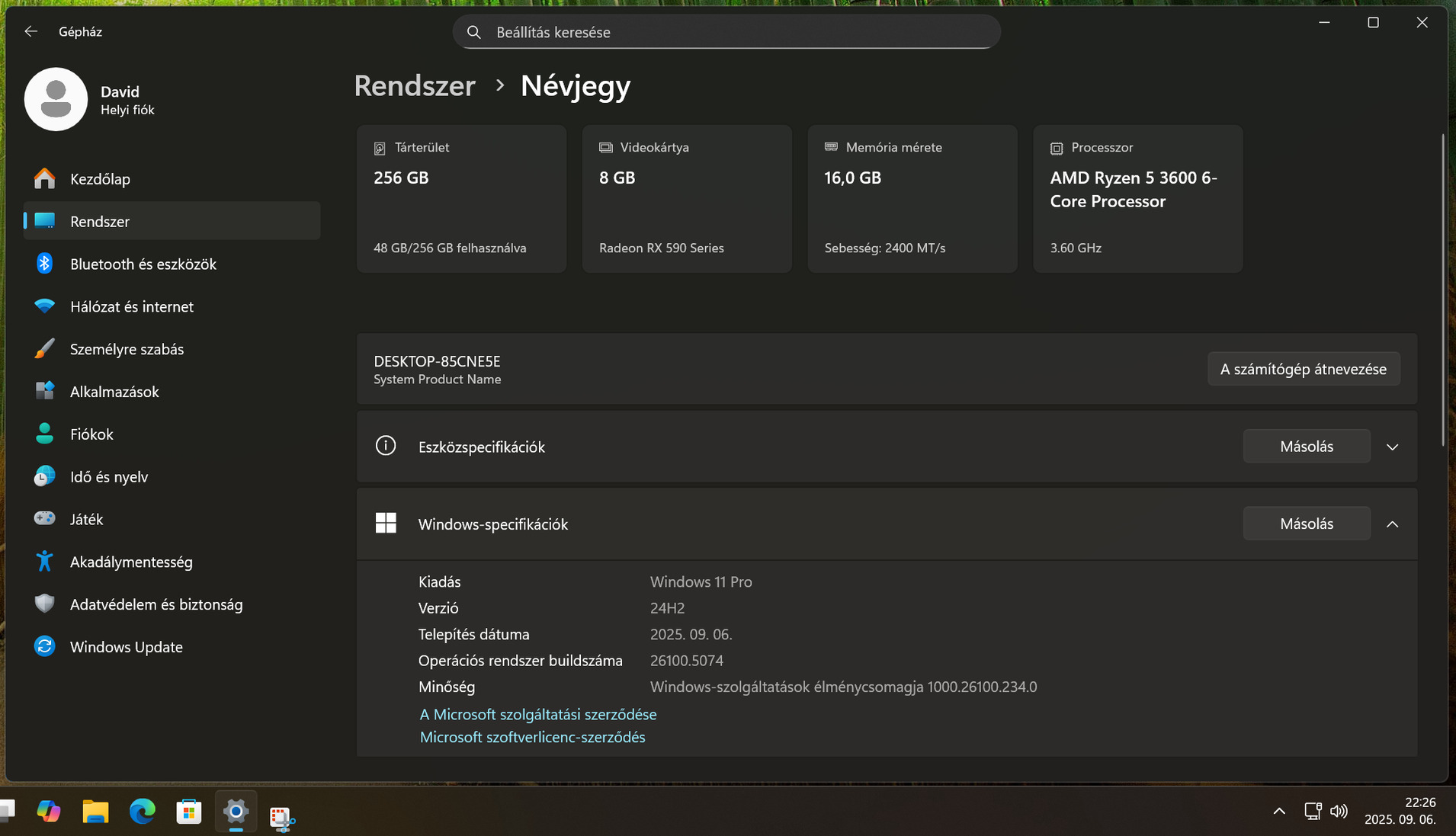Viewport: 1456px width, 836px height.
Task: Click the Játék controller icon
Action: click(44, 519)
